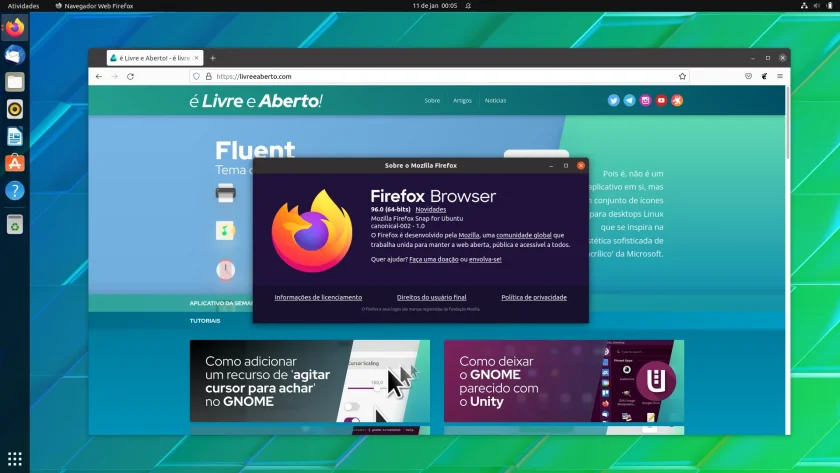
Task: Bookmark this page with star icon
Action: (x=682, y=77)
